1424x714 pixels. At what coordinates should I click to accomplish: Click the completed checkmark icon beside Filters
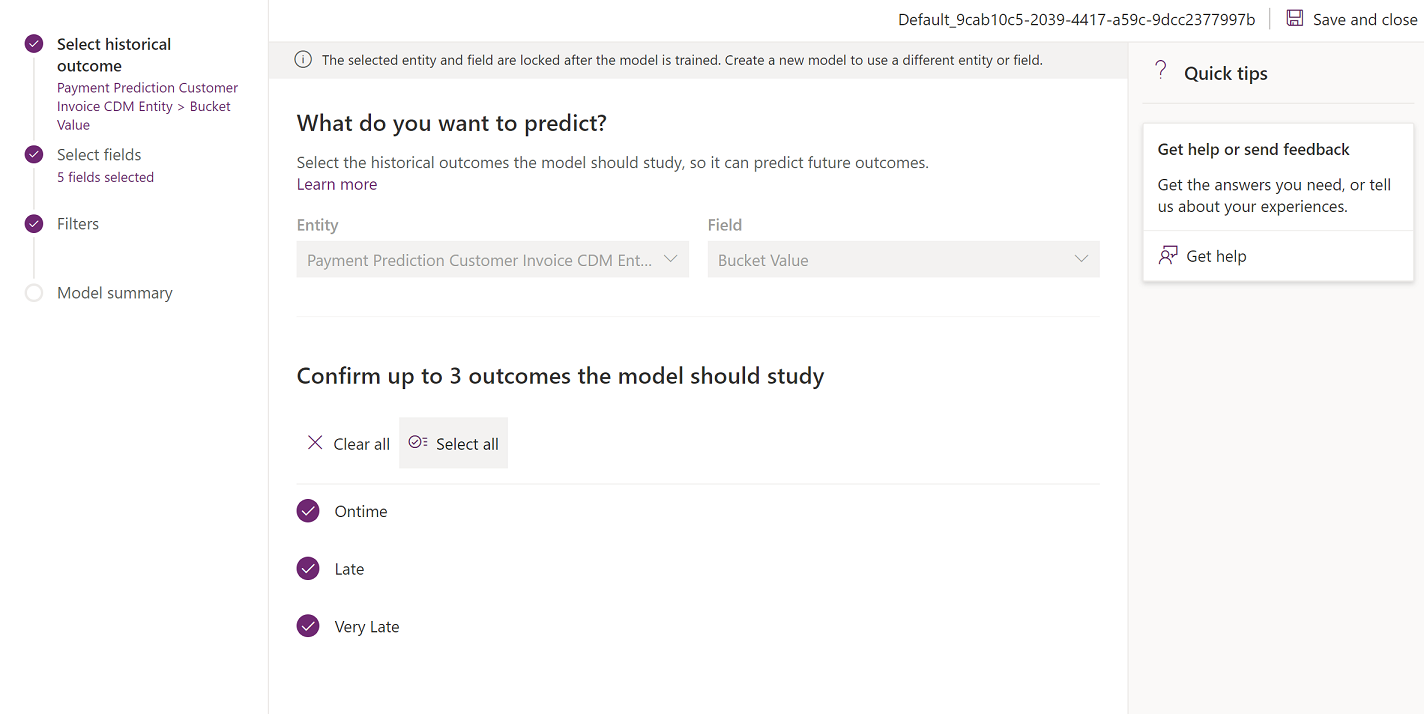[x=34, y=224]
